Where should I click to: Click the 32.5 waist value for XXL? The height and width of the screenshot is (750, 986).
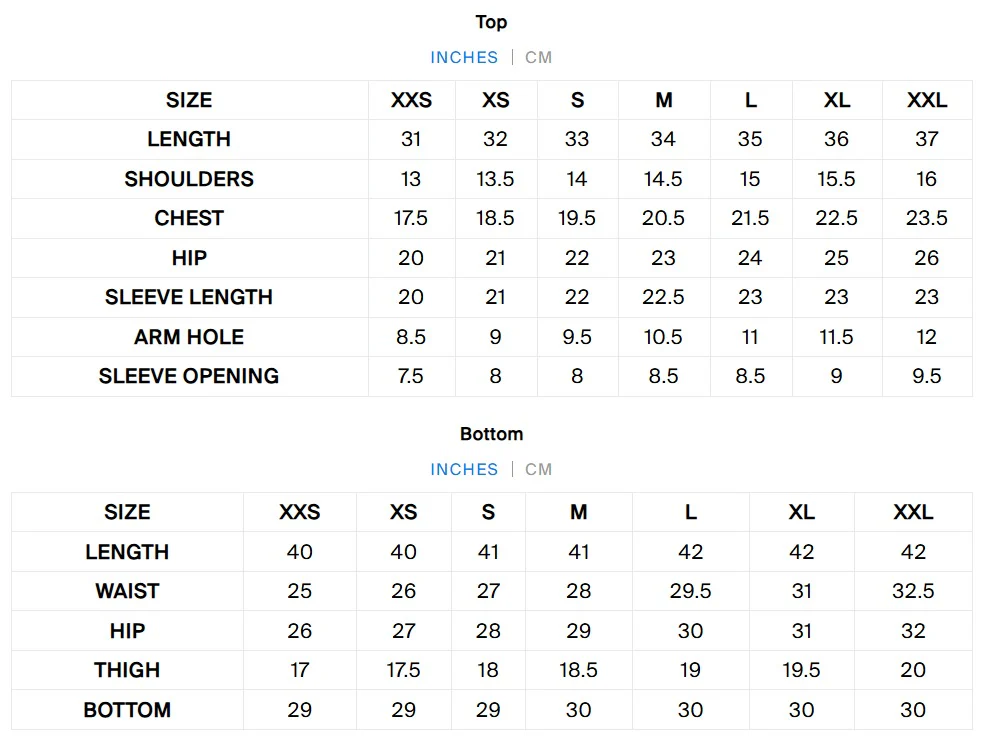coord(913,591)
